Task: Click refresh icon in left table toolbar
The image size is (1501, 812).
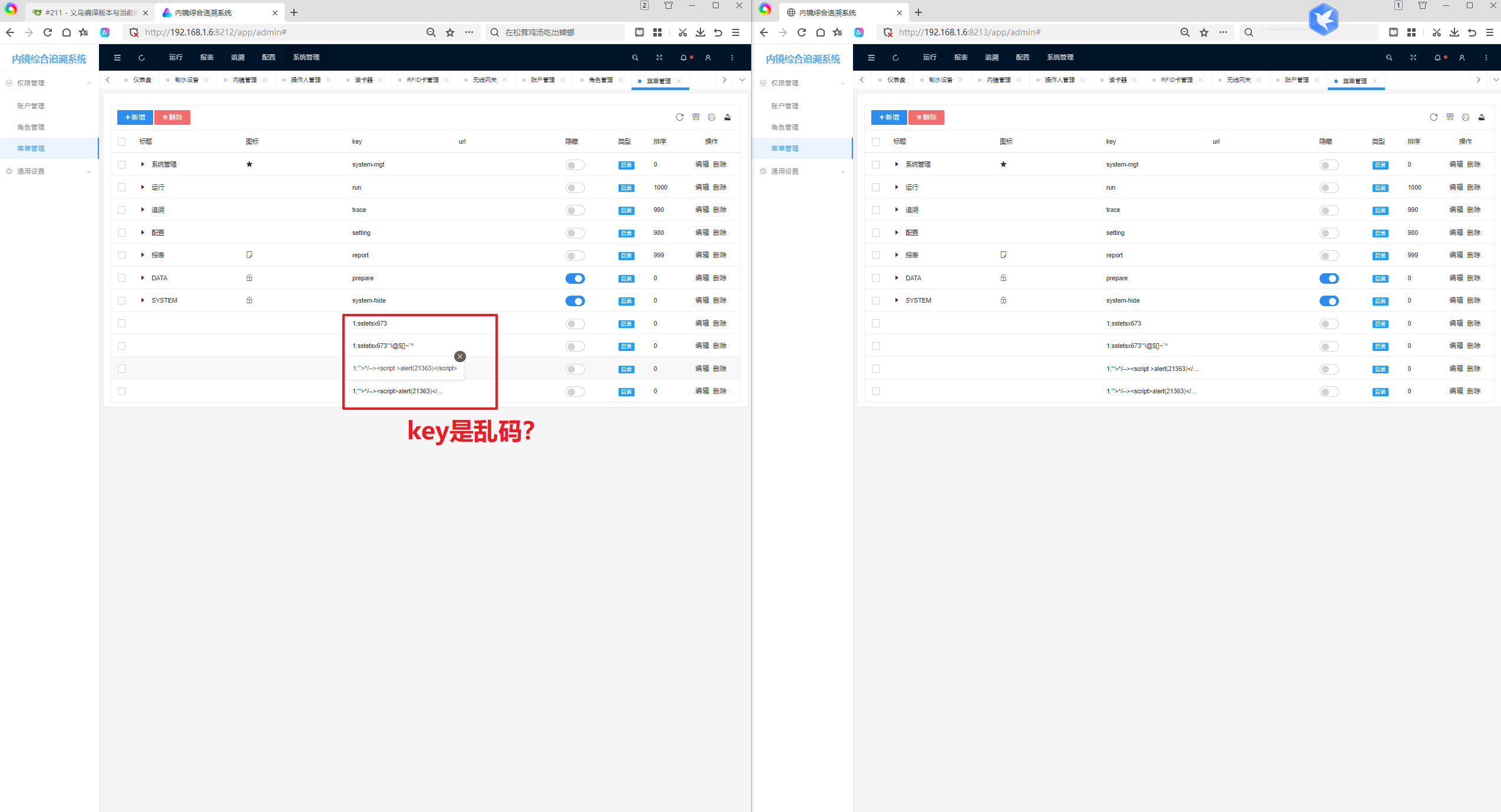Action: [680, 117]
